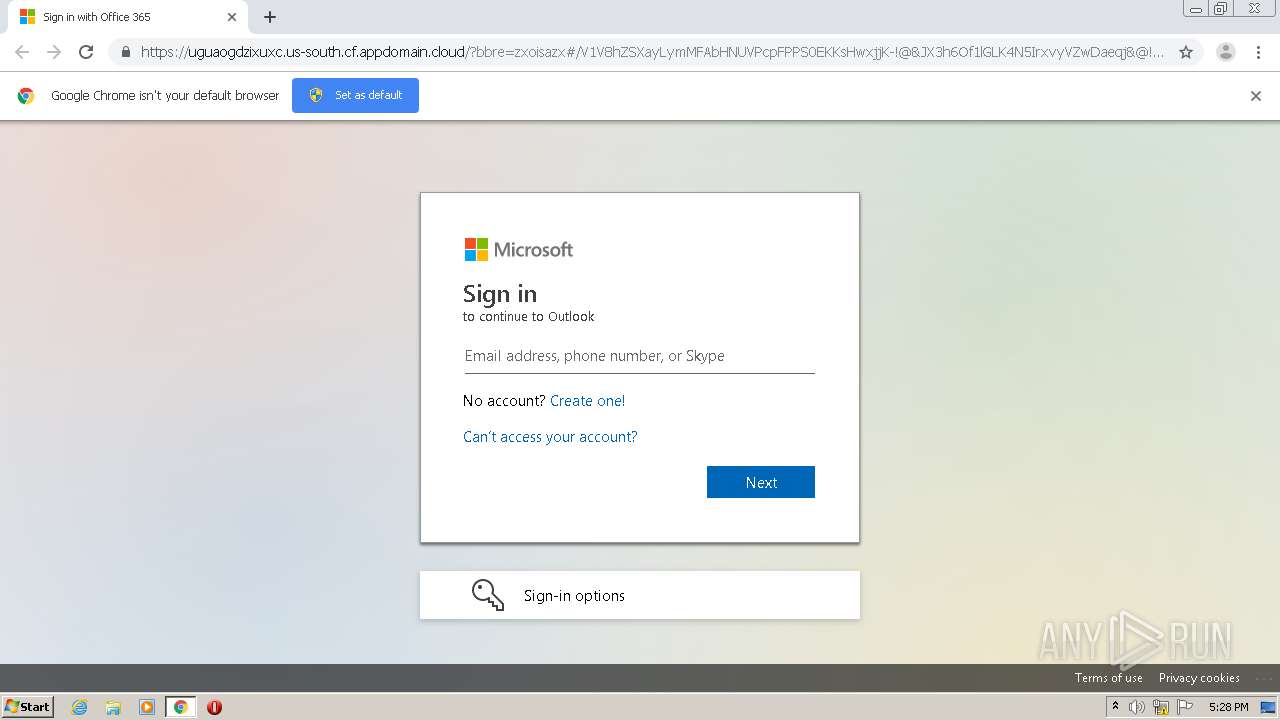
Task: Open the Privacy cookies link
Action: tap(1199, 678)
